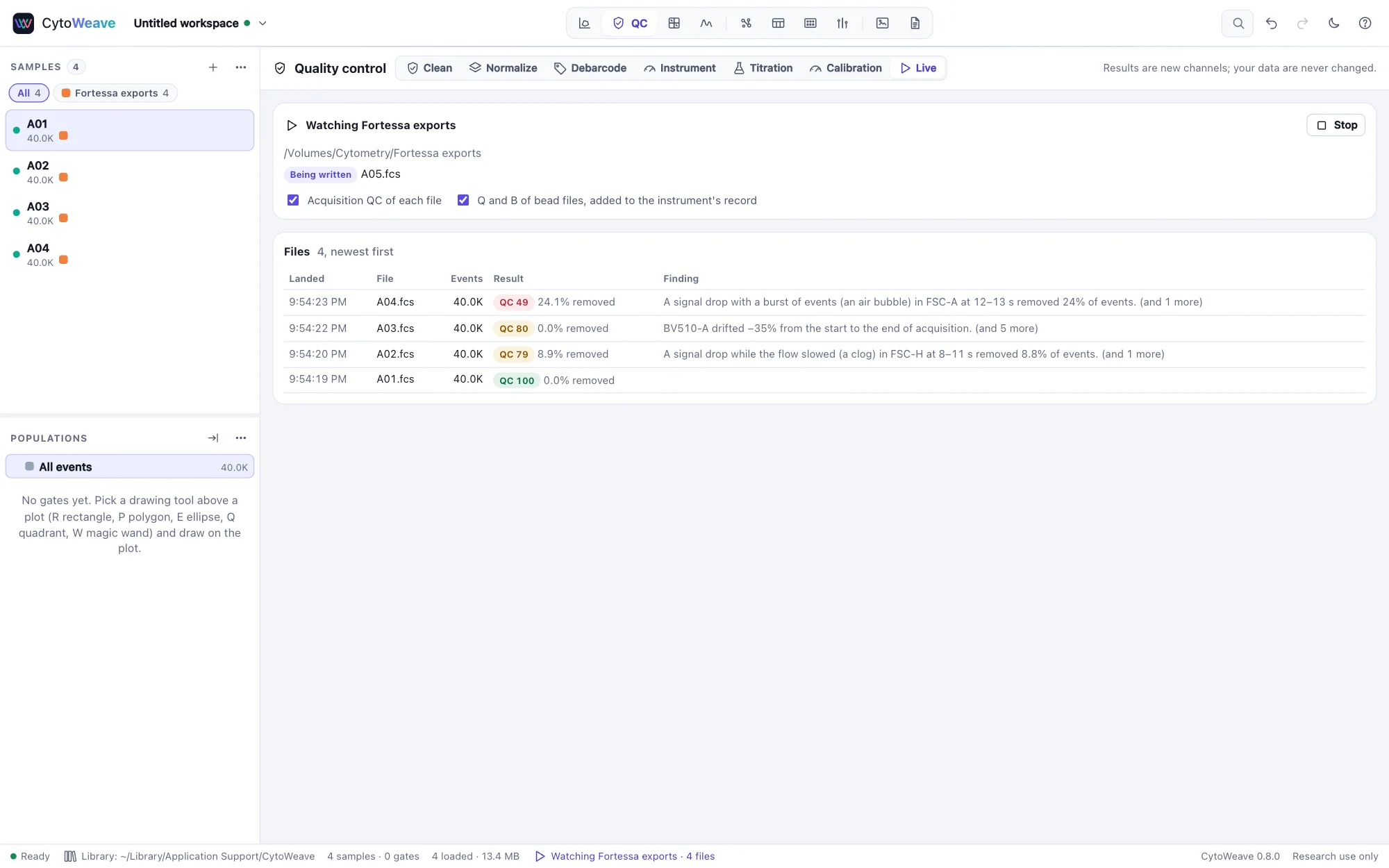Select sample A02 in list
Screen dimensions: 1389x868
pos(130,172)
